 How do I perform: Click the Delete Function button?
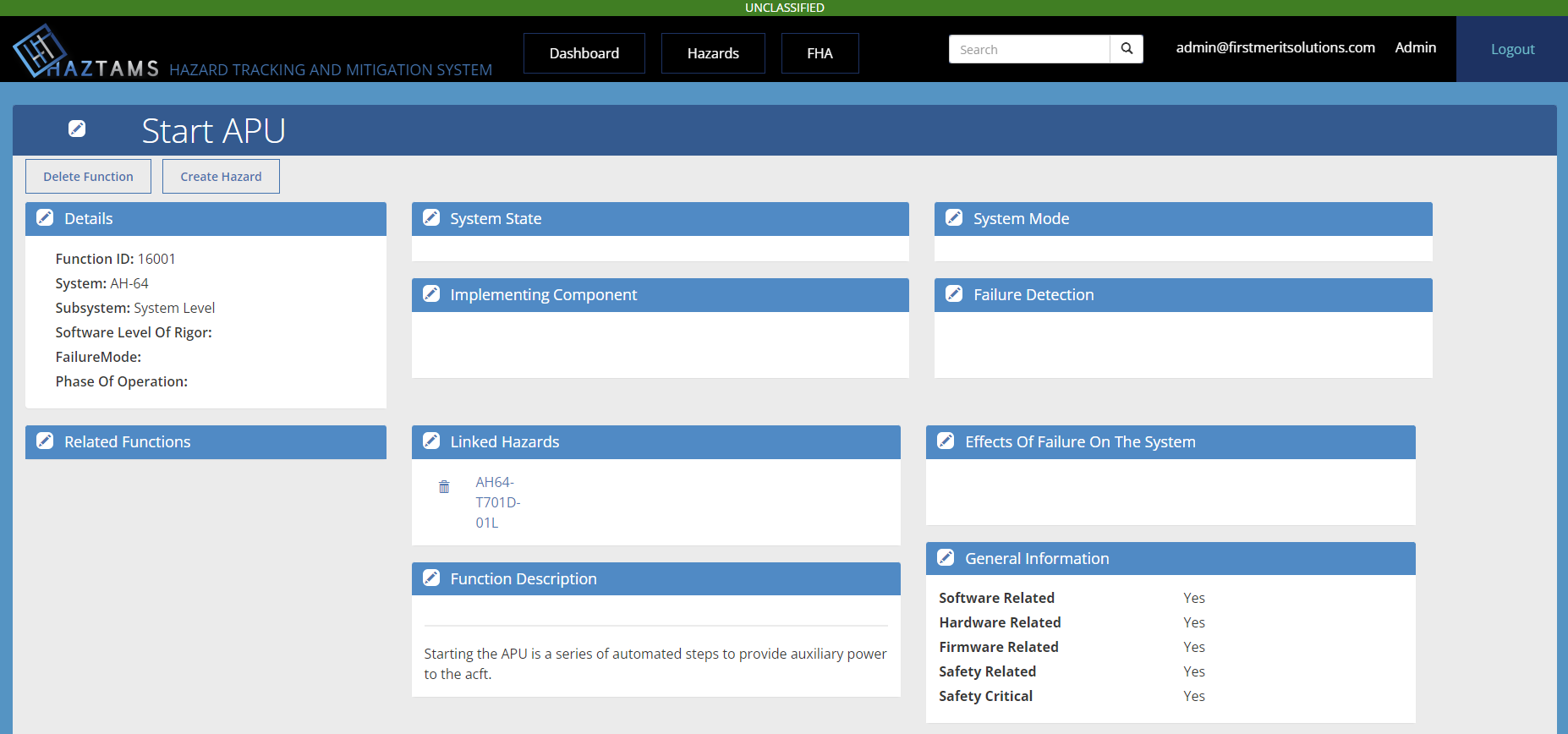coord(88,176)
